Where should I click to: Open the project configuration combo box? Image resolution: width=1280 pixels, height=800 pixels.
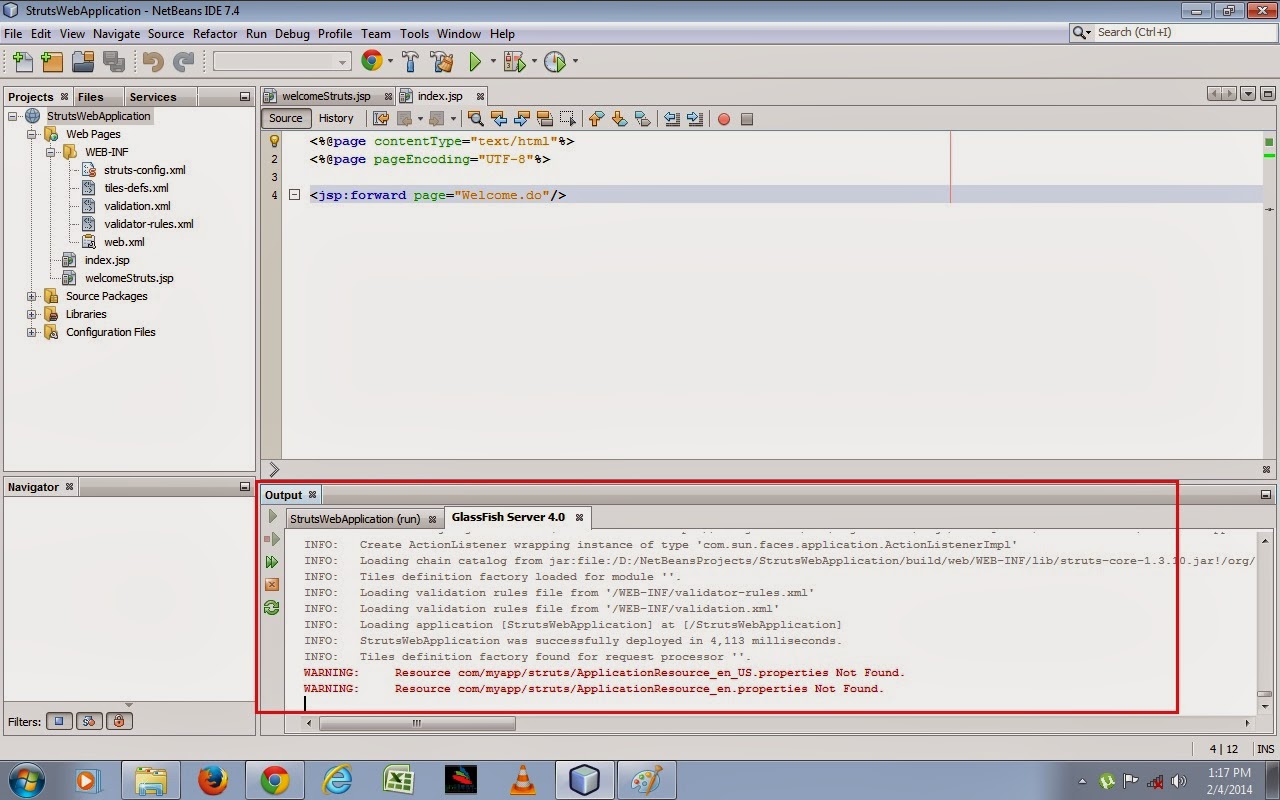[282, 62]
